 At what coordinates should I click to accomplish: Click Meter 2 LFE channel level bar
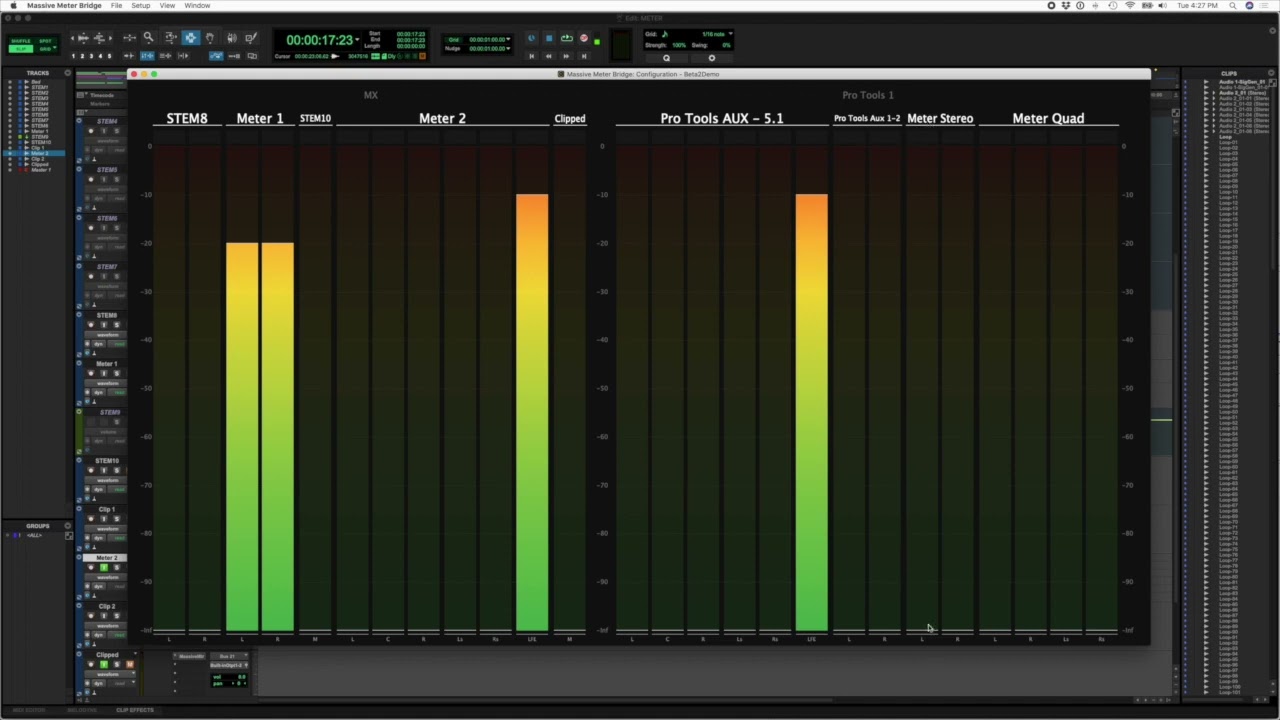(x=532, y=412)
